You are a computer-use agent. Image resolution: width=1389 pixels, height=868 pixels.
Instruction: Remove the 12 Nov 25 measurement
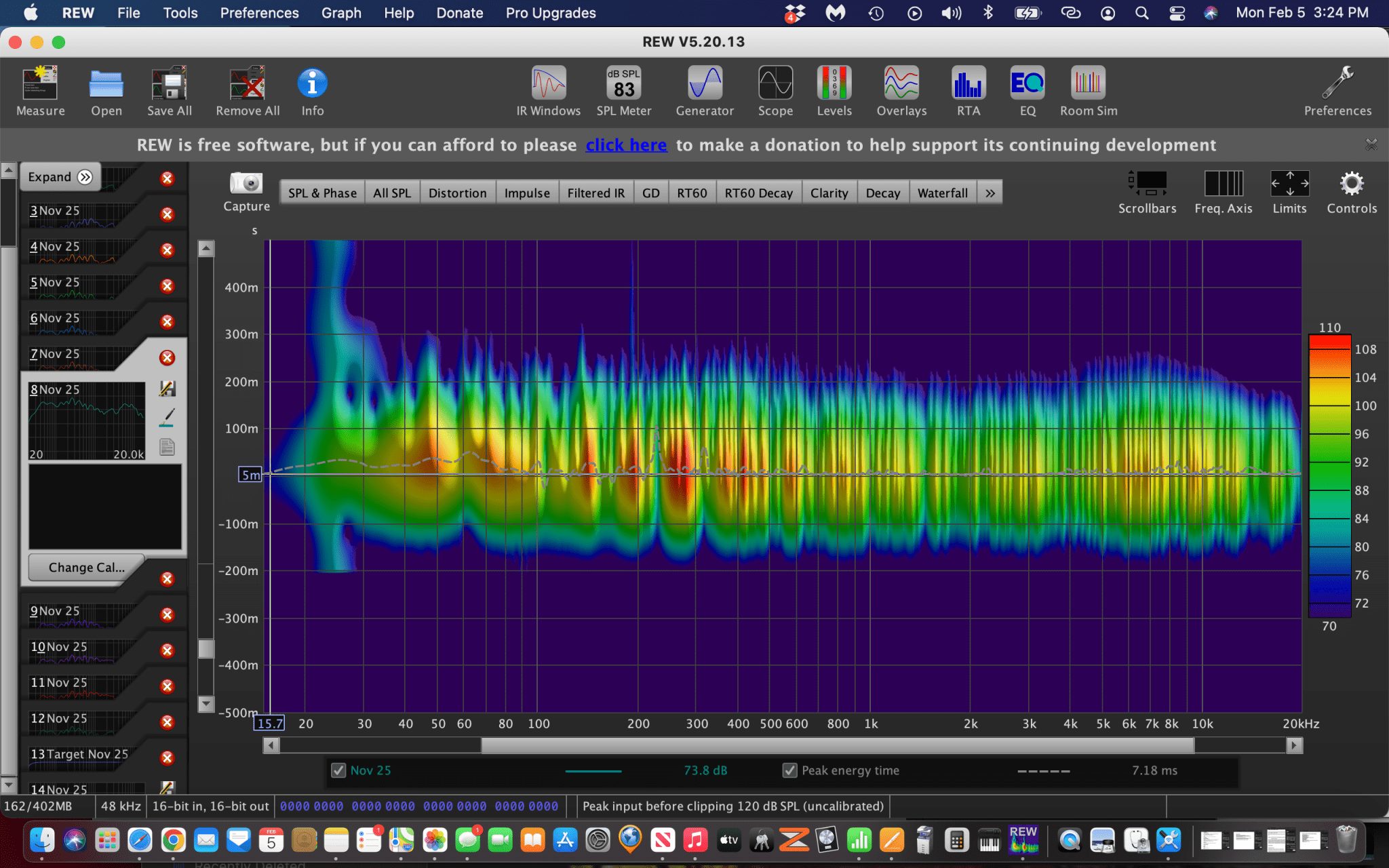click(167, 722)
